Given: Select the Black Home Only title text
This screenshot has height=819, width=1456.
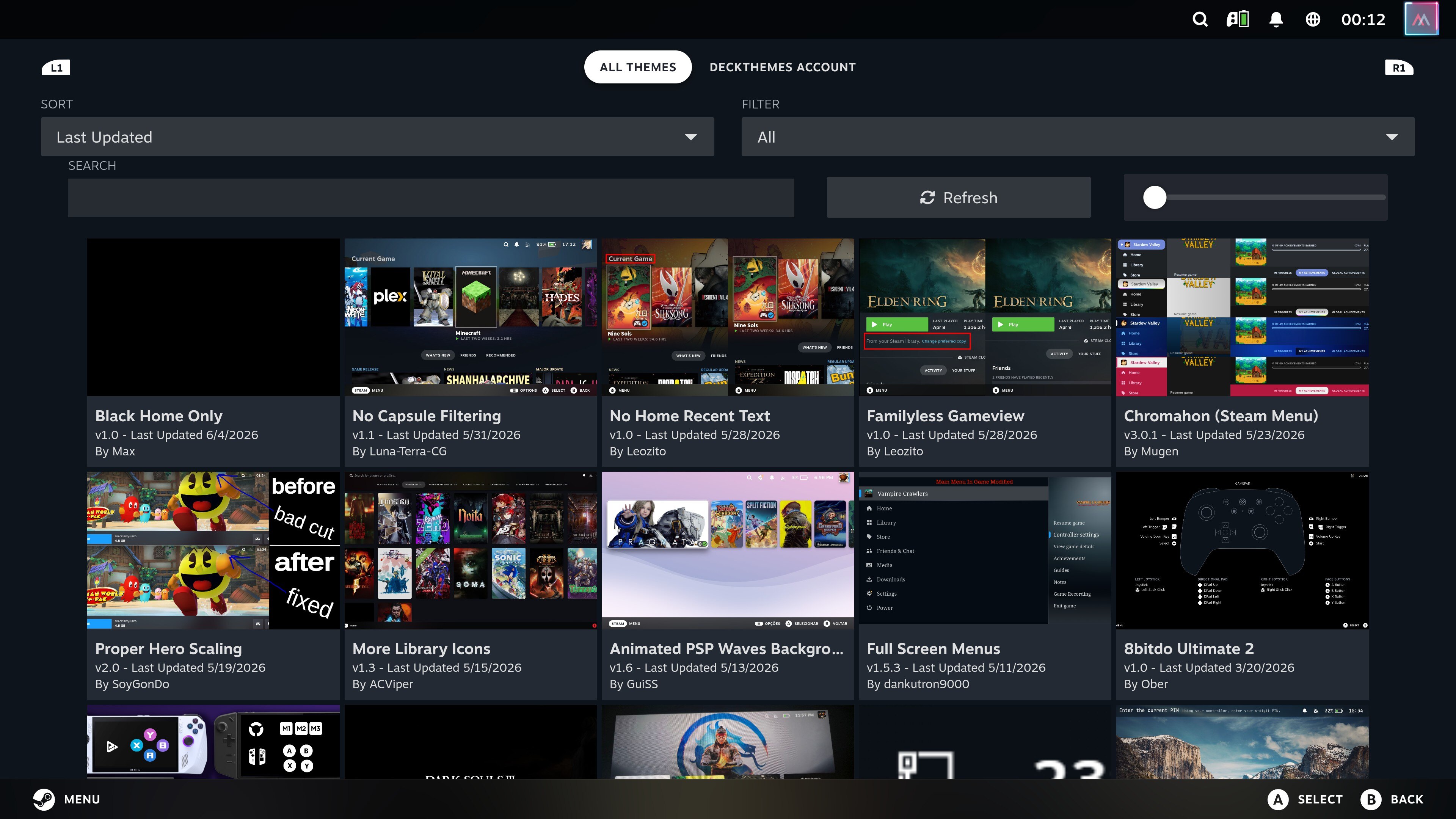Looking at the screenshot, I should pyautogui.click(x=159, y=416).
